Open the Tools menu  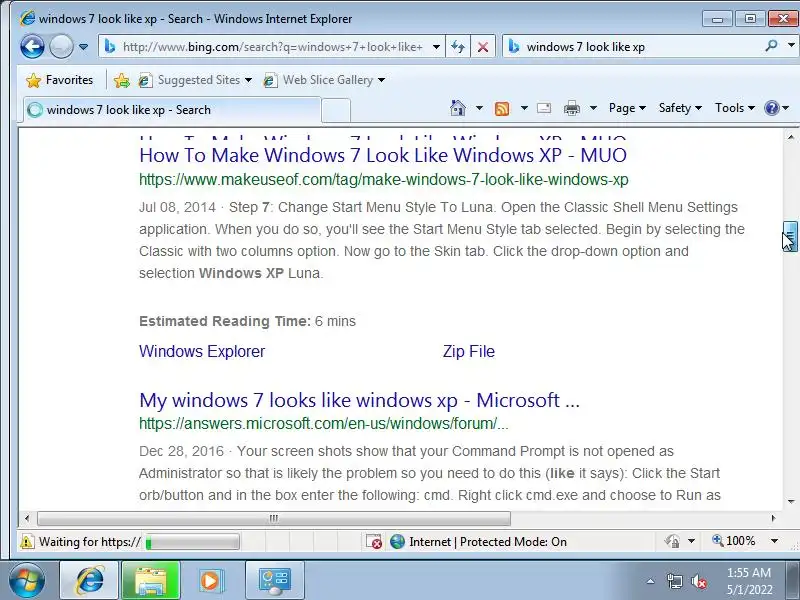point(735,108)
